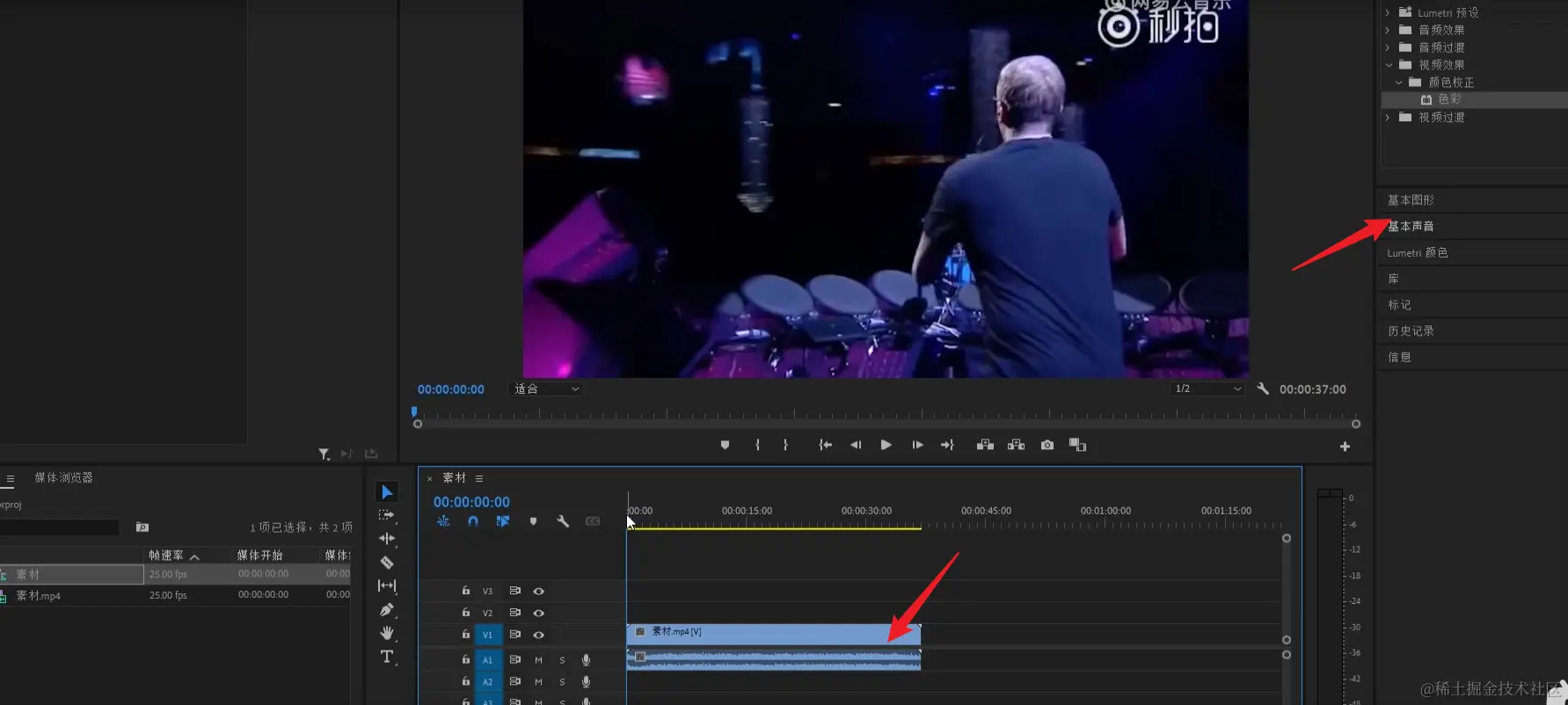
Task: Mute the A1 audio track
Action: click(538, 659)
